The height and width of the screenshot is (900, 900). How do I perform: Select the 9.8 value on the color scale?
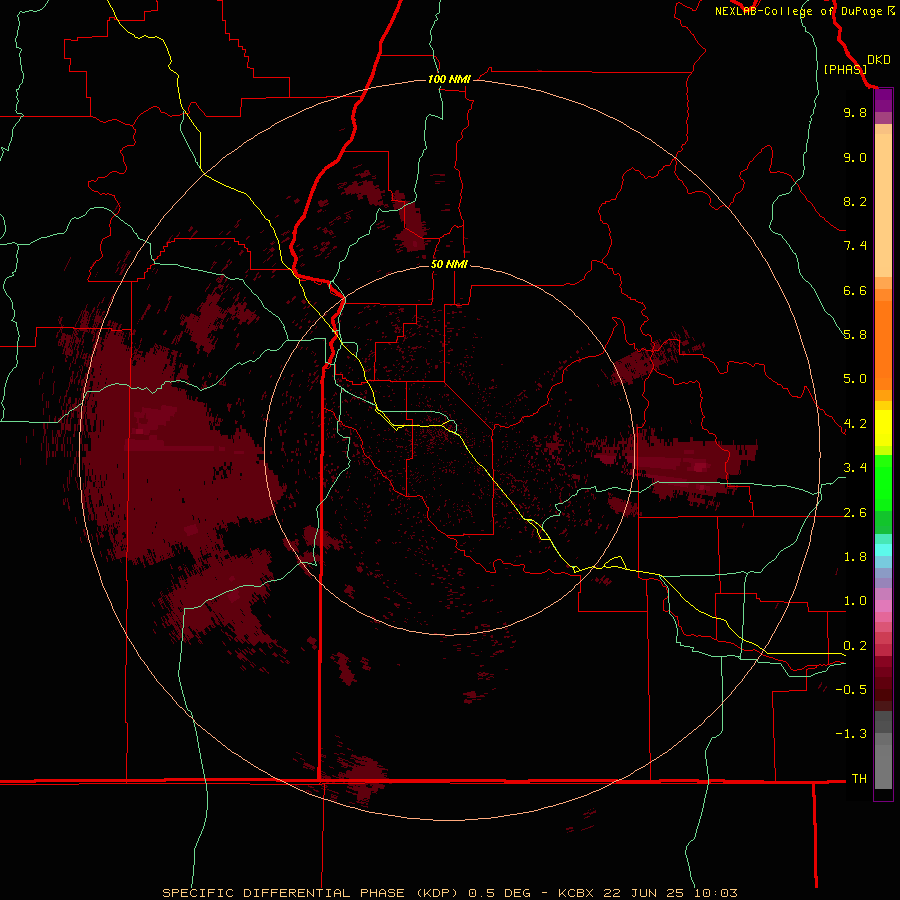point(855,112)
